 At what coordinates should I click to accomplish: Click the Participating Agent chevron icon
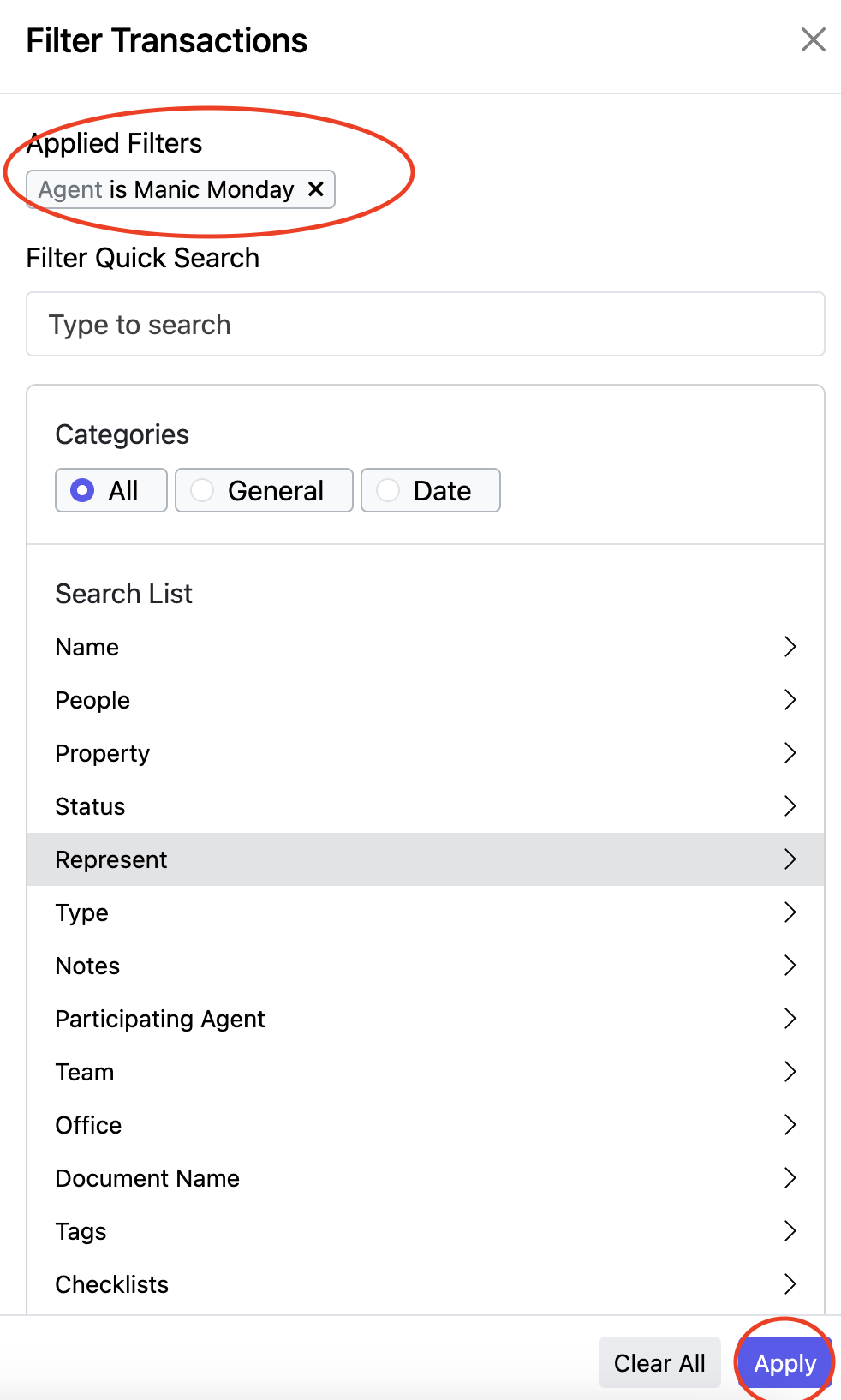[x=790, y=1019]
